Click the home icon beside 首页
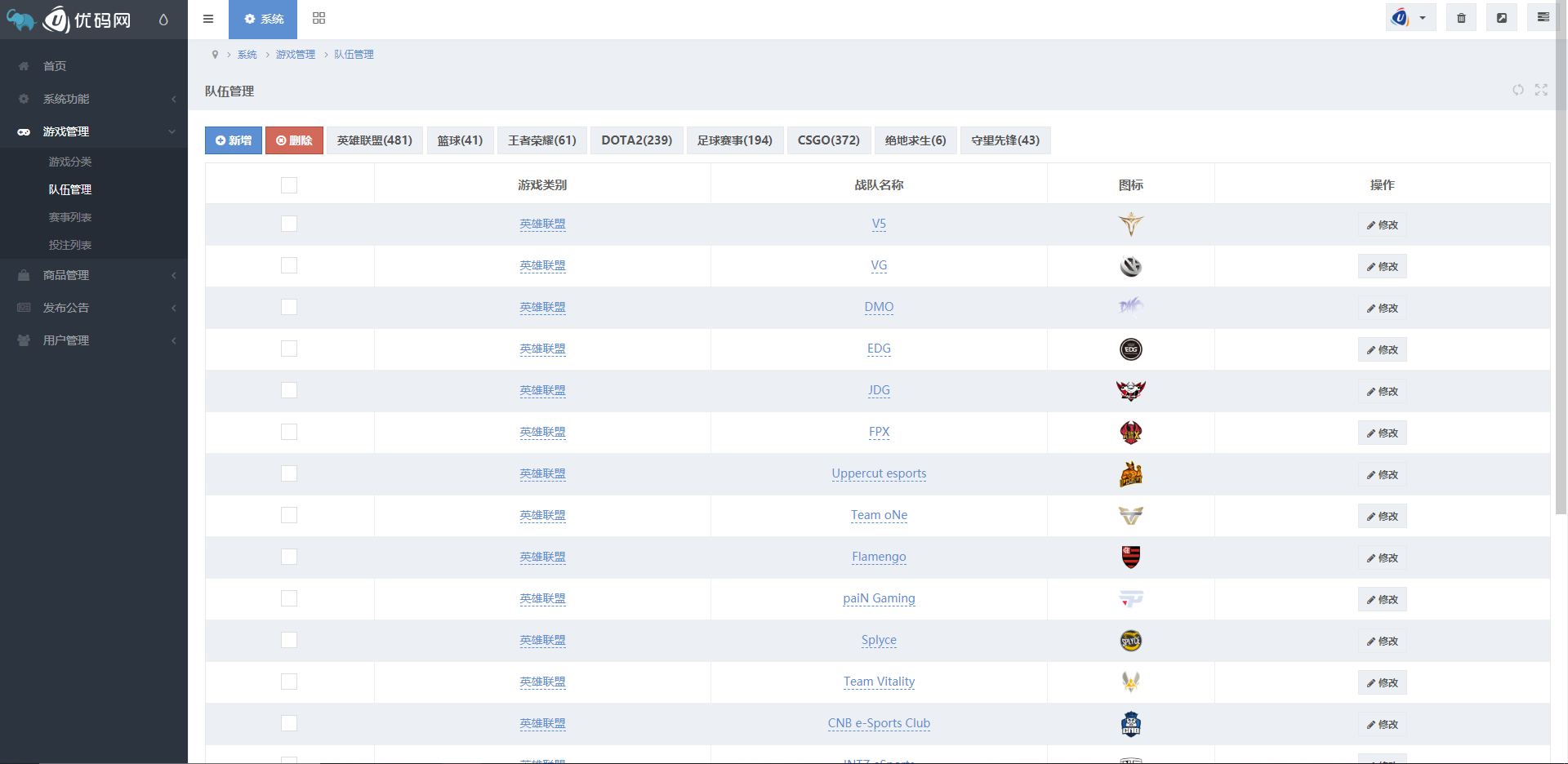 click(x=24, y=66)
